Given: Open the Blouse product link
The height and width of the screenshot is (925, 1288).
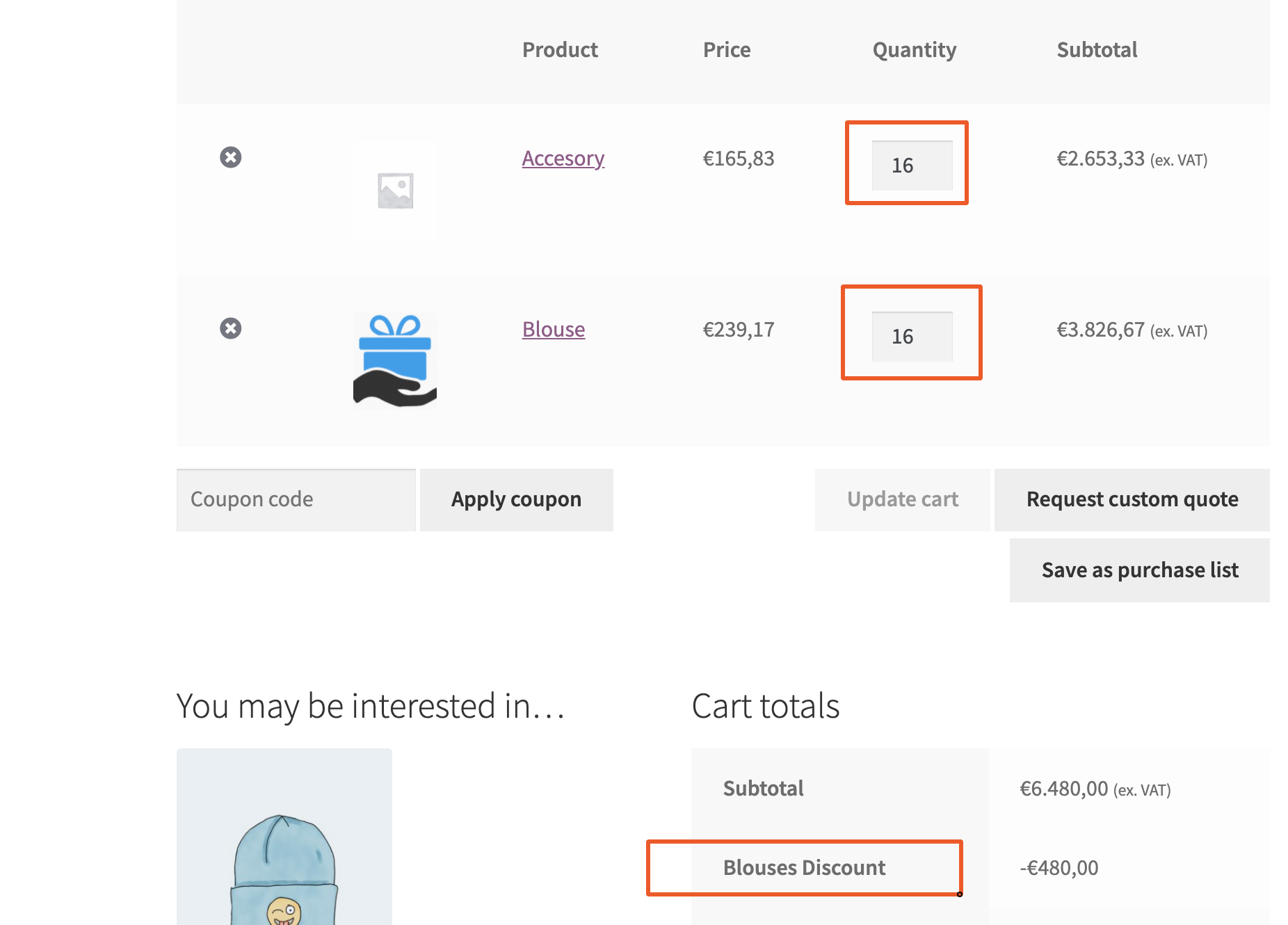Looking at the screenshot, I should 554,330.
